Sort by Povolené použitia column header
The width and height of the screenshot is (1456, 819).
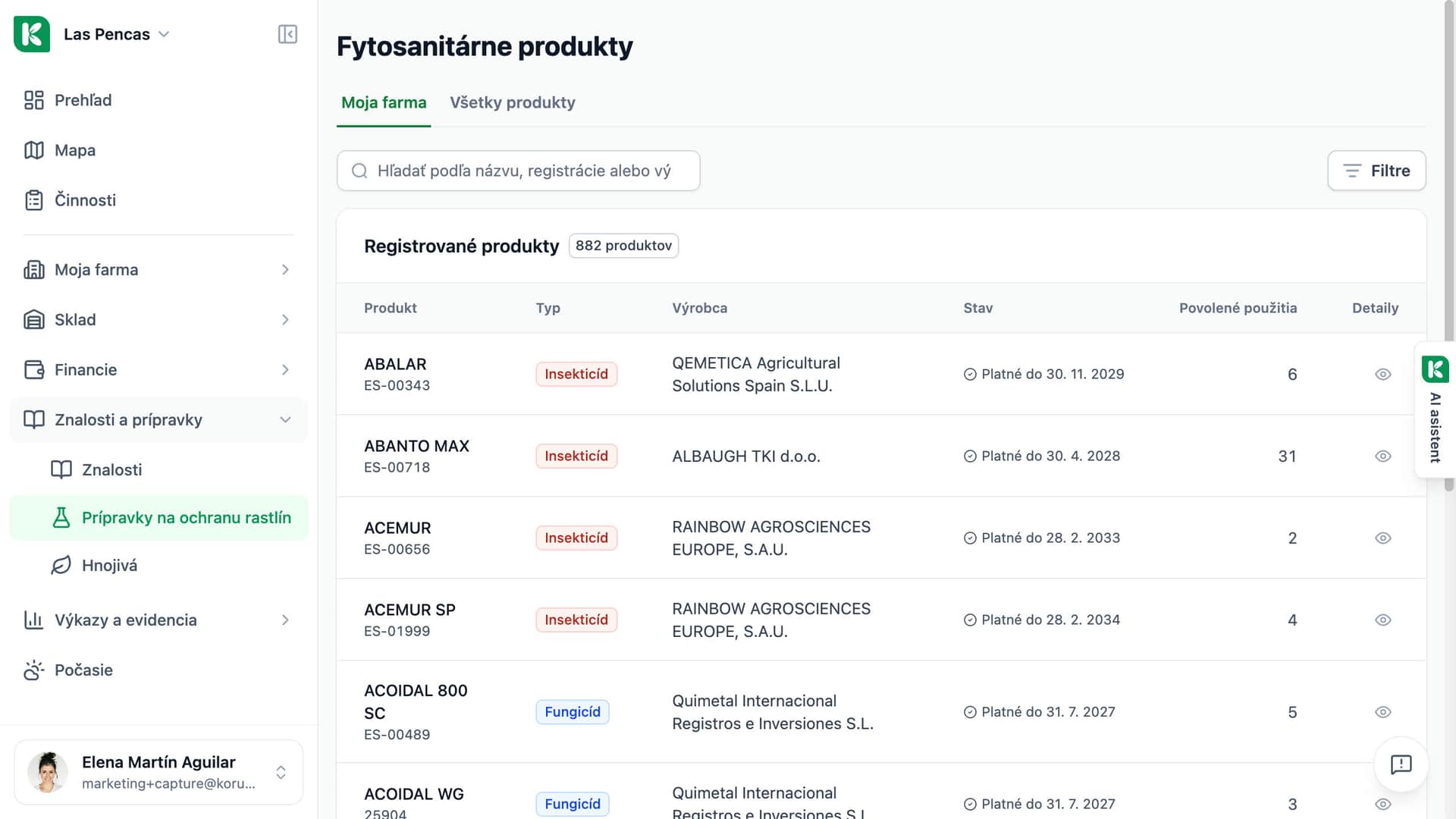coord(1238,308)
